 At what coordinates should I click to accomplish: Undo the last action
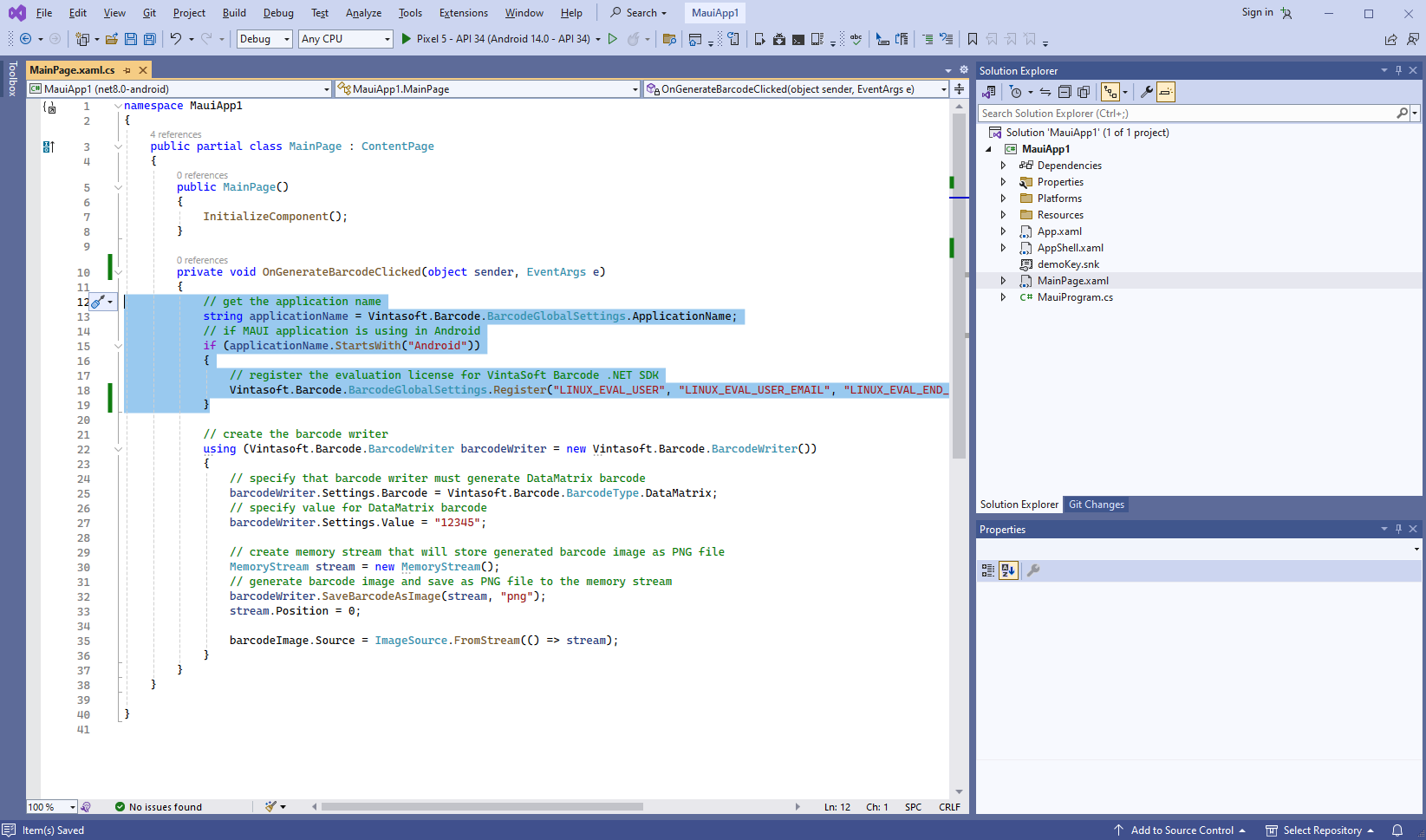176,39
